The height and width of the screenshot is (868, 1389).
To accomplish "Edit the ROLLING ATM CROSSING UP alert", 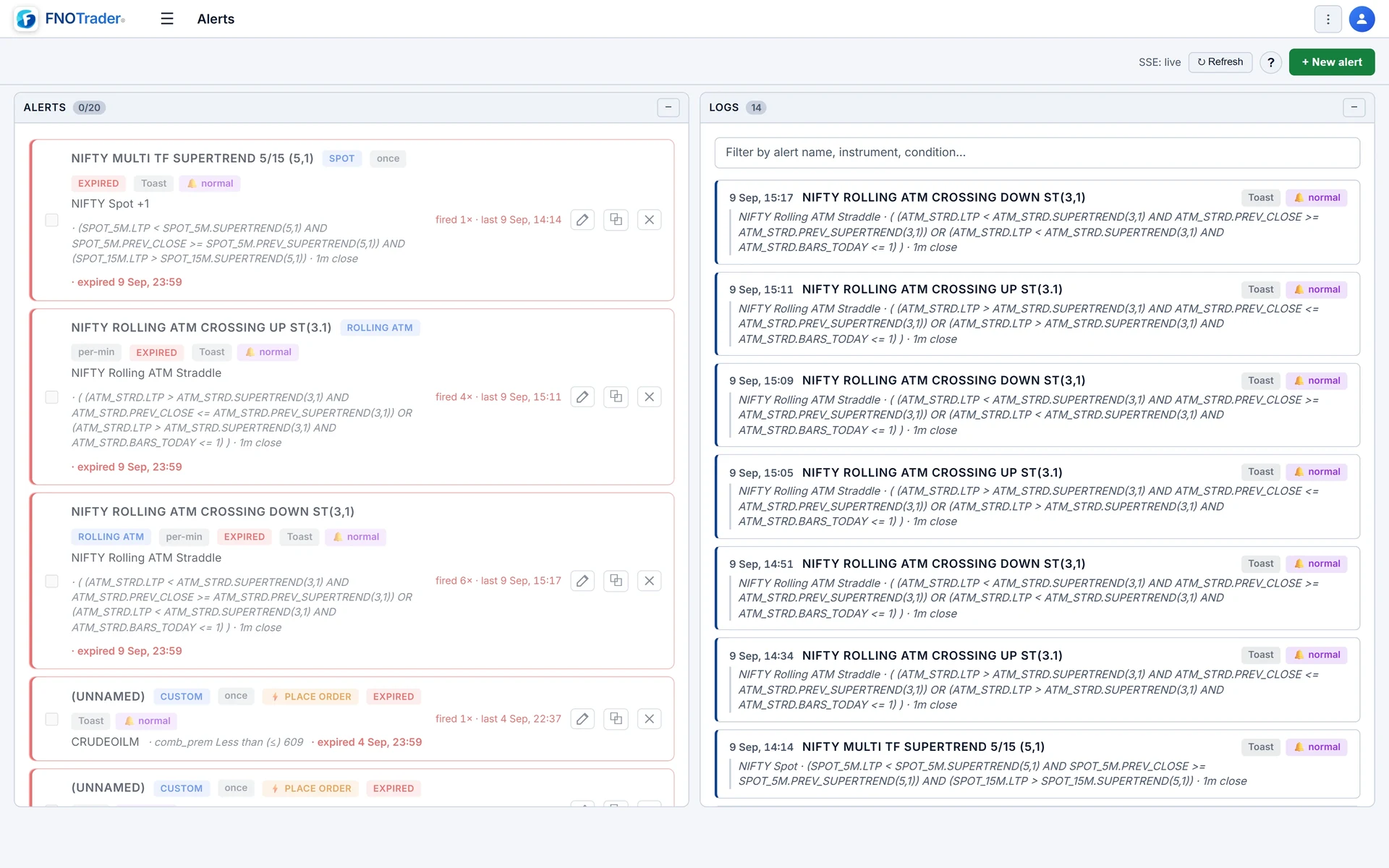I will pyautogui.click(x=582, y=397).
